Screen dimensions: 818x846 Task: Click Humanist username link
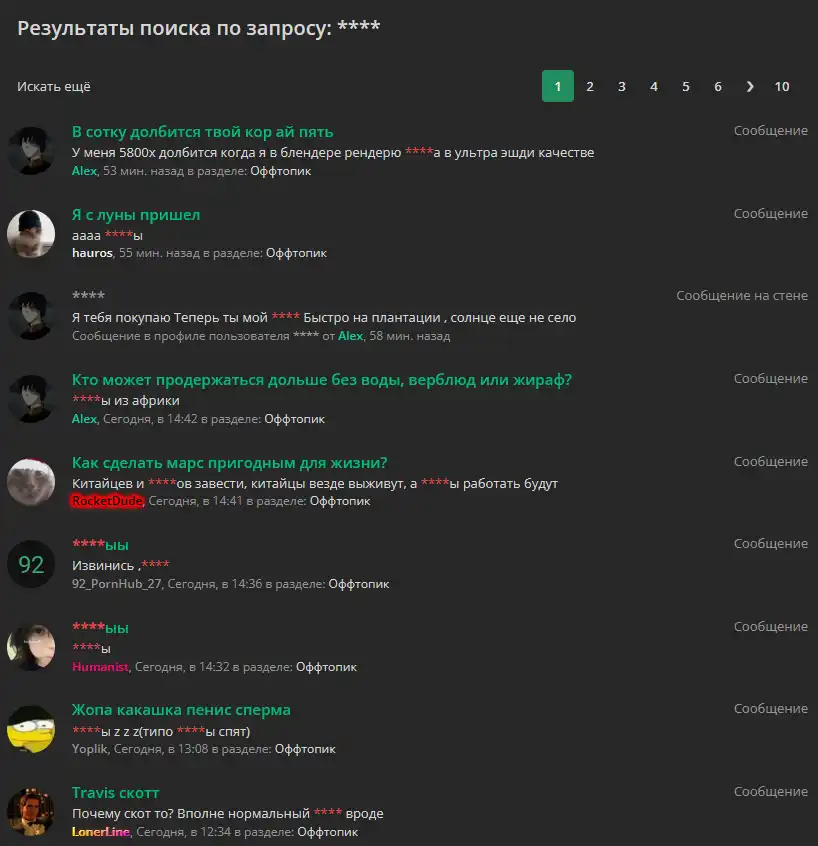[100, 667]
